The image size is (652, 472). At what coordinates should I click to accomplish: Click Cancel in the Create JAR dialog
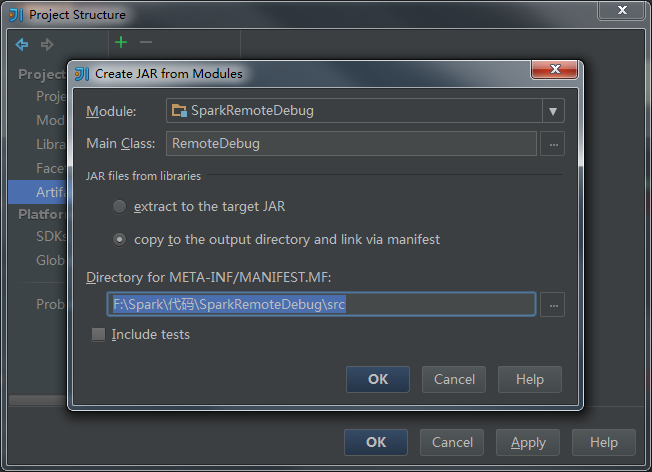point(454,379)
